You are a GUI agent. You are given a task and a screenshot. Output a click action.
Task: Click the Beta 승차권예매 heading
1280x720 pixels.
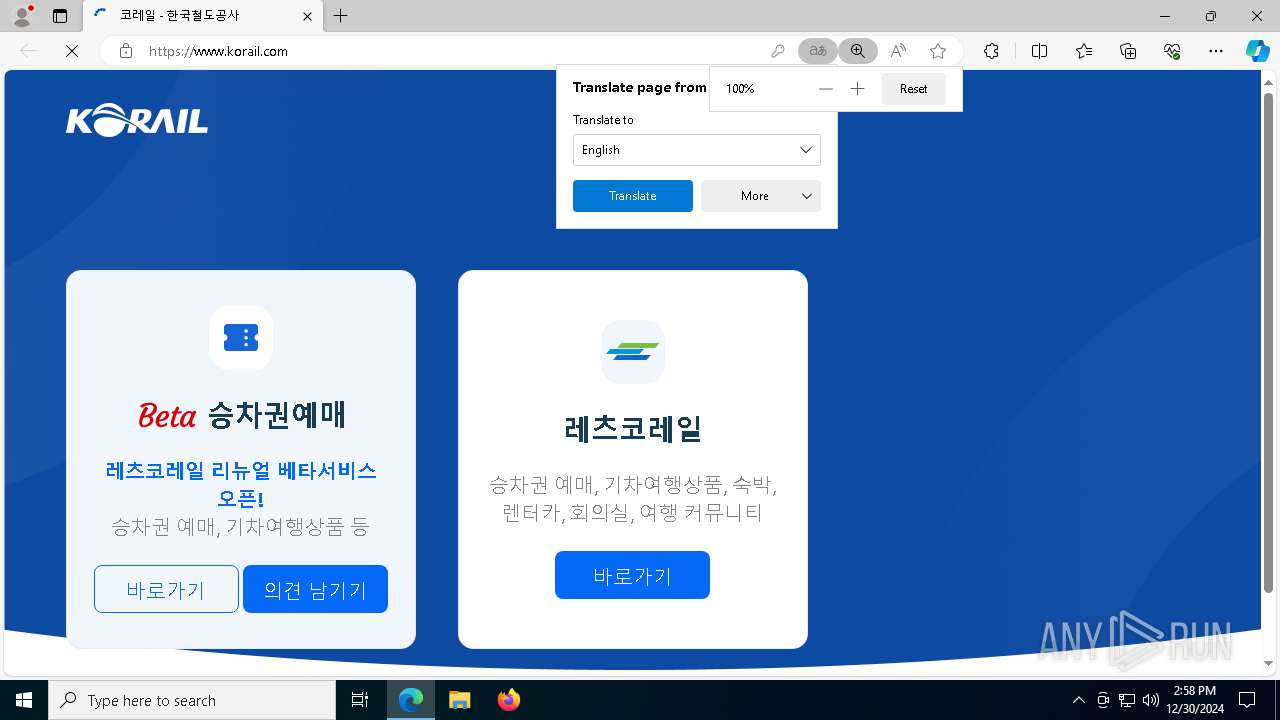(x=241, y=415)
